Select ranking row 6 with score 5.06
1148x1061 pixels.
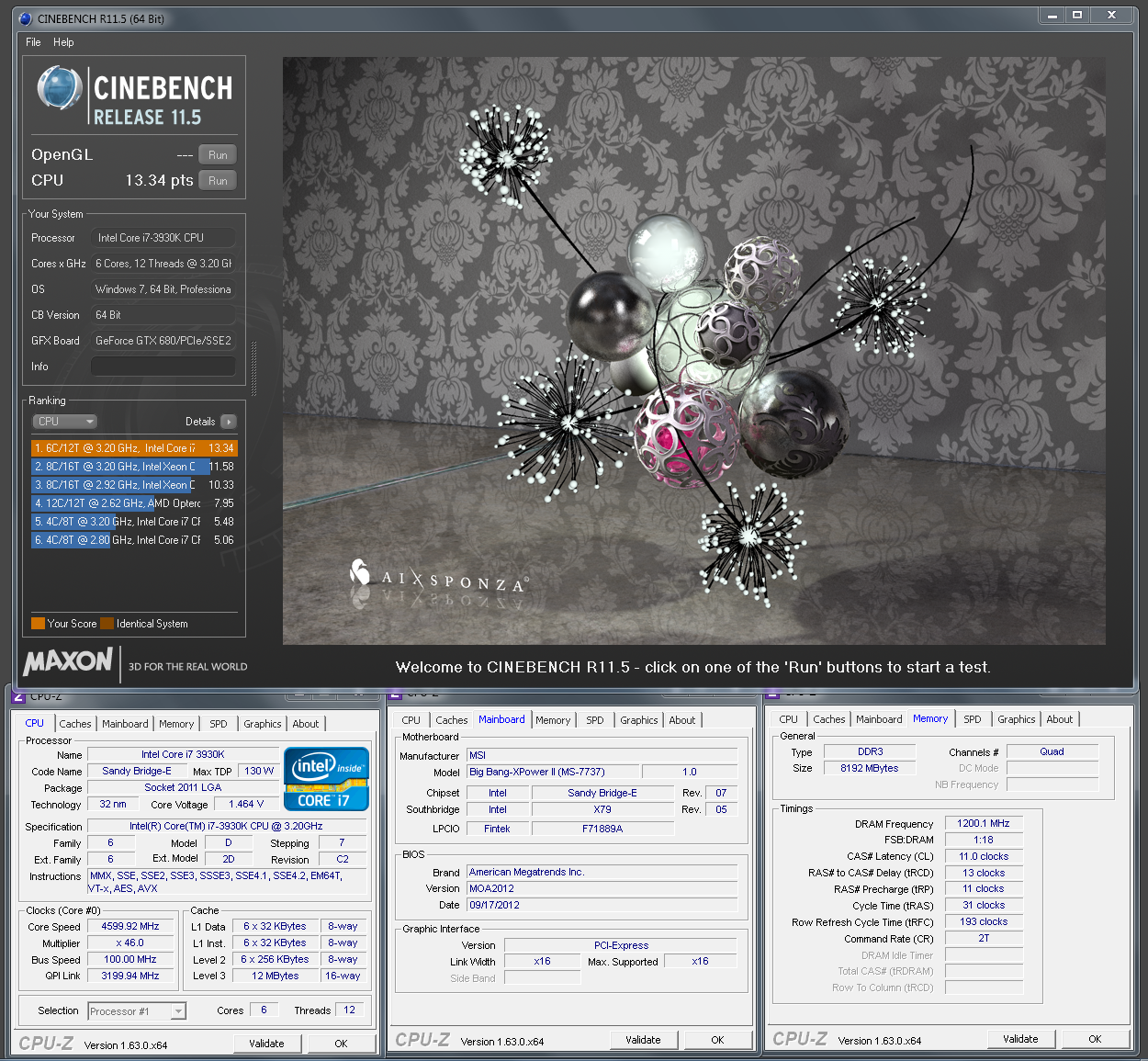click(x=134, y=540)
